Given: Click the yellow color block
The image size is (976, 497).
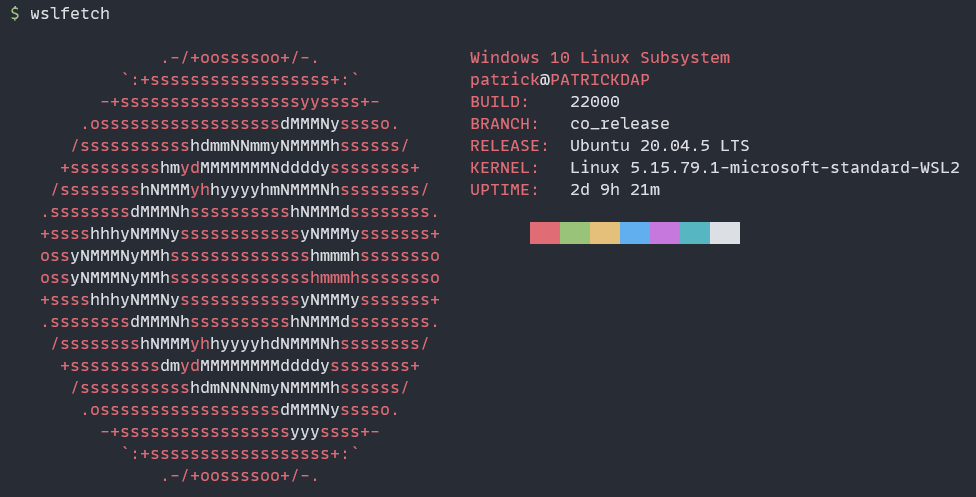Looking at the screenshot, I should tap(605, 233).
